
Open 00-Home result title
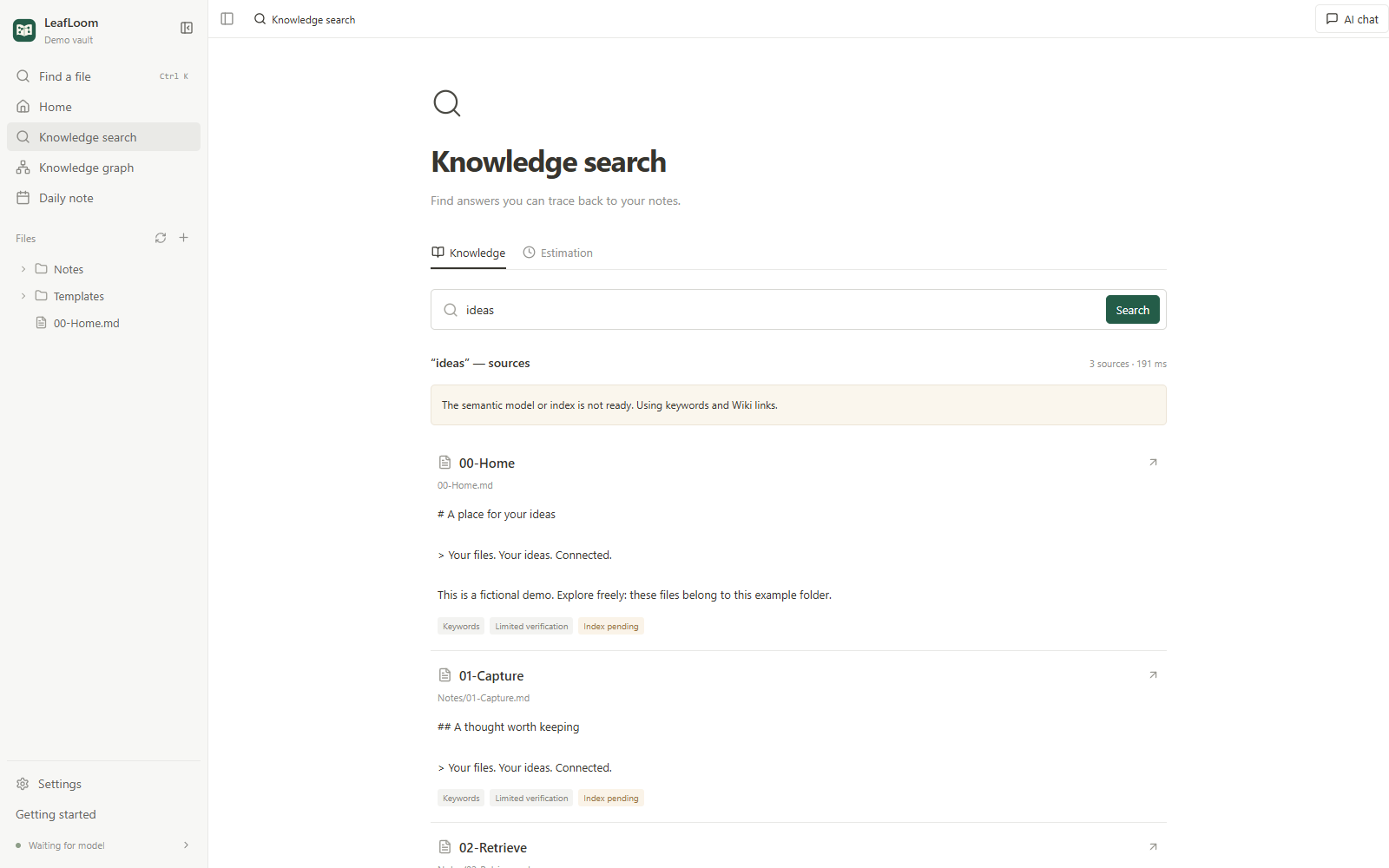[x=487, y=464]
